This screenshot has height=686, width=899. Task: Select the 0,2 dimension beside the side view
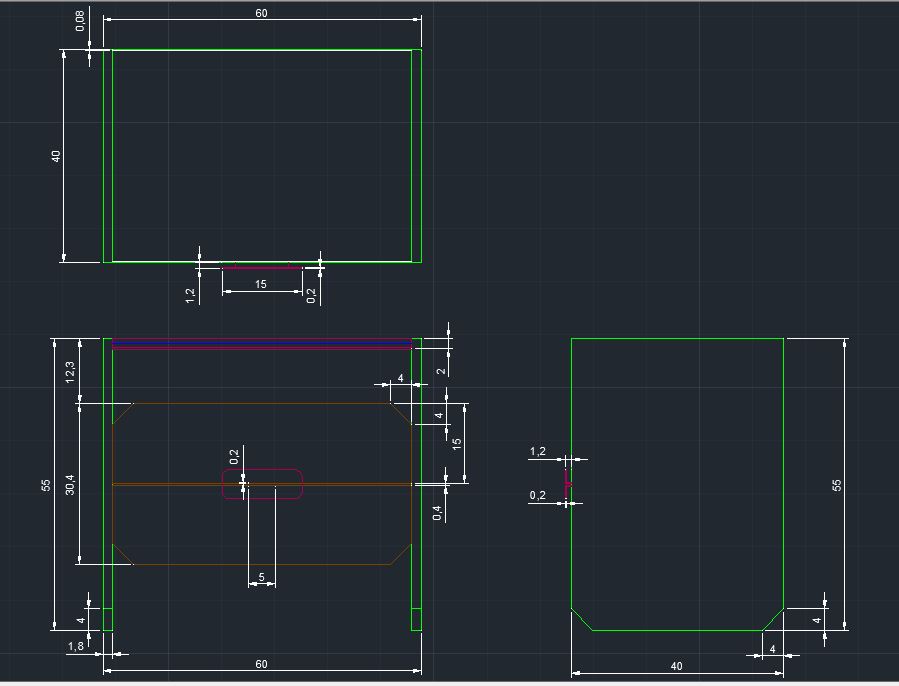(x=538, y=495)
